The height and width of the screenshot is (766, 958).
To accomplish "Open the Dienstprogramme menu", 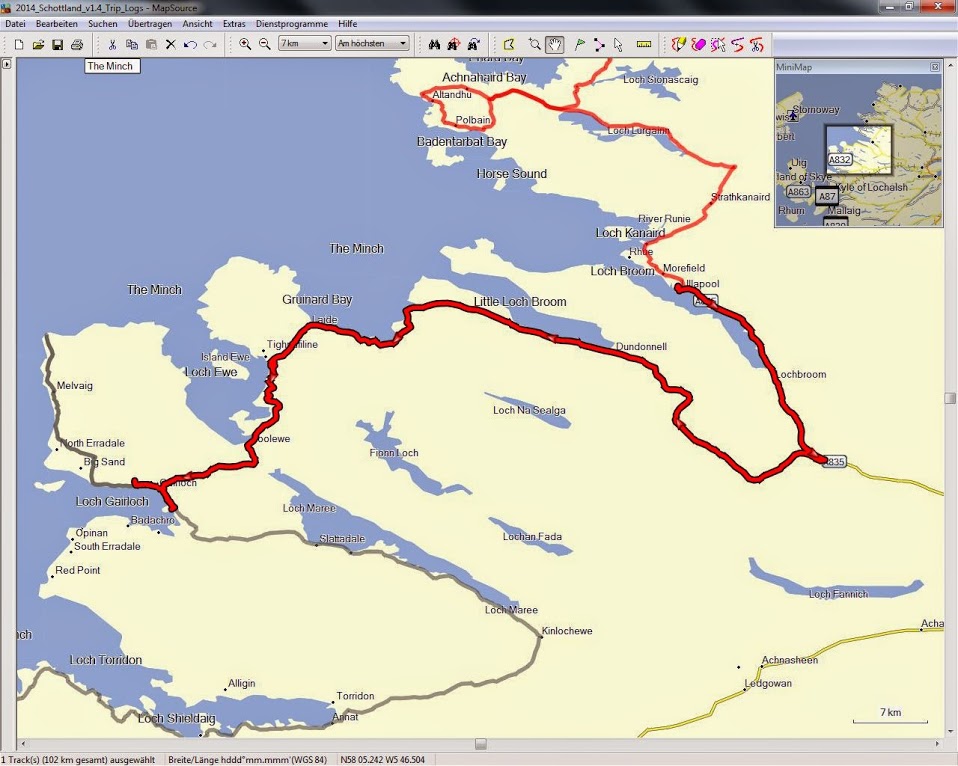I will click(291, 23).
